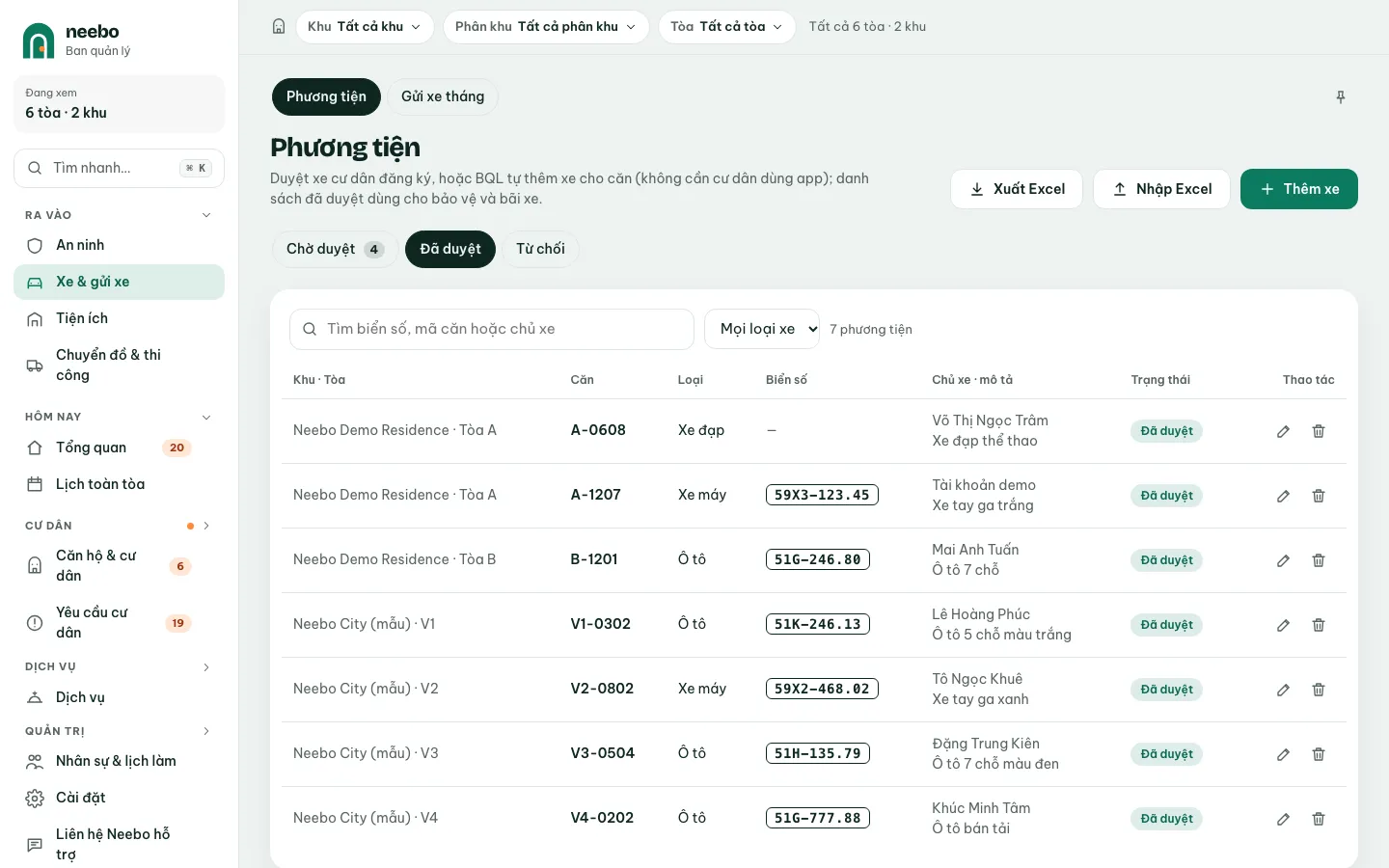
Task: Show the Từ chối rejected list
Action: [x=540, y=249]
